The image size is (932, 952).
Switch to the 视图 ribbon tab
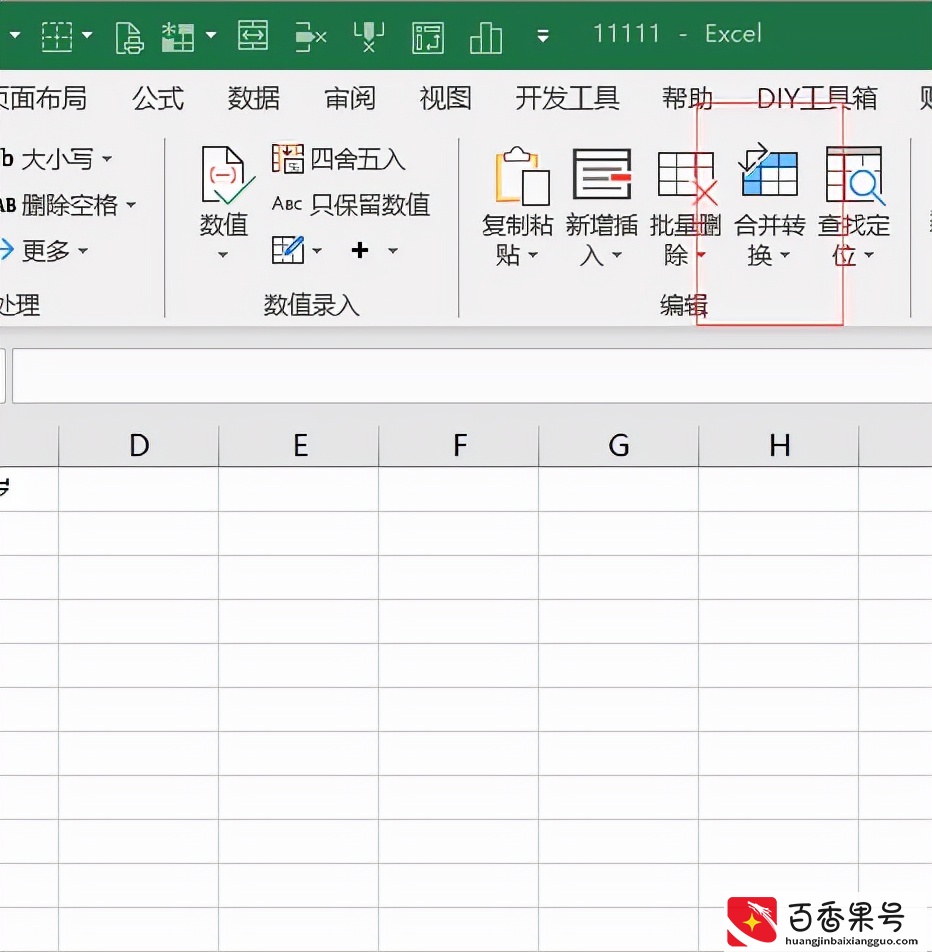446,98
